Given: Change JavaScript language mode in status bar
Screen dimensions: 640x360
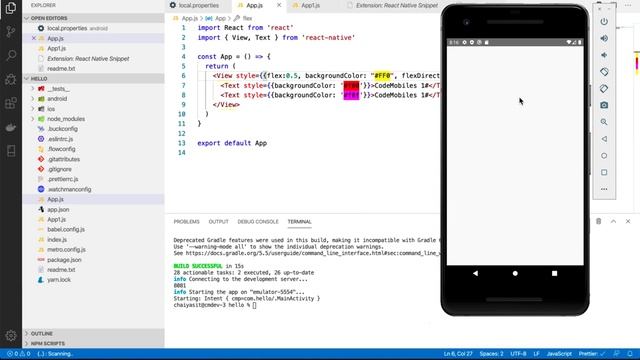Looking at the screenshot, I should 559,354.
